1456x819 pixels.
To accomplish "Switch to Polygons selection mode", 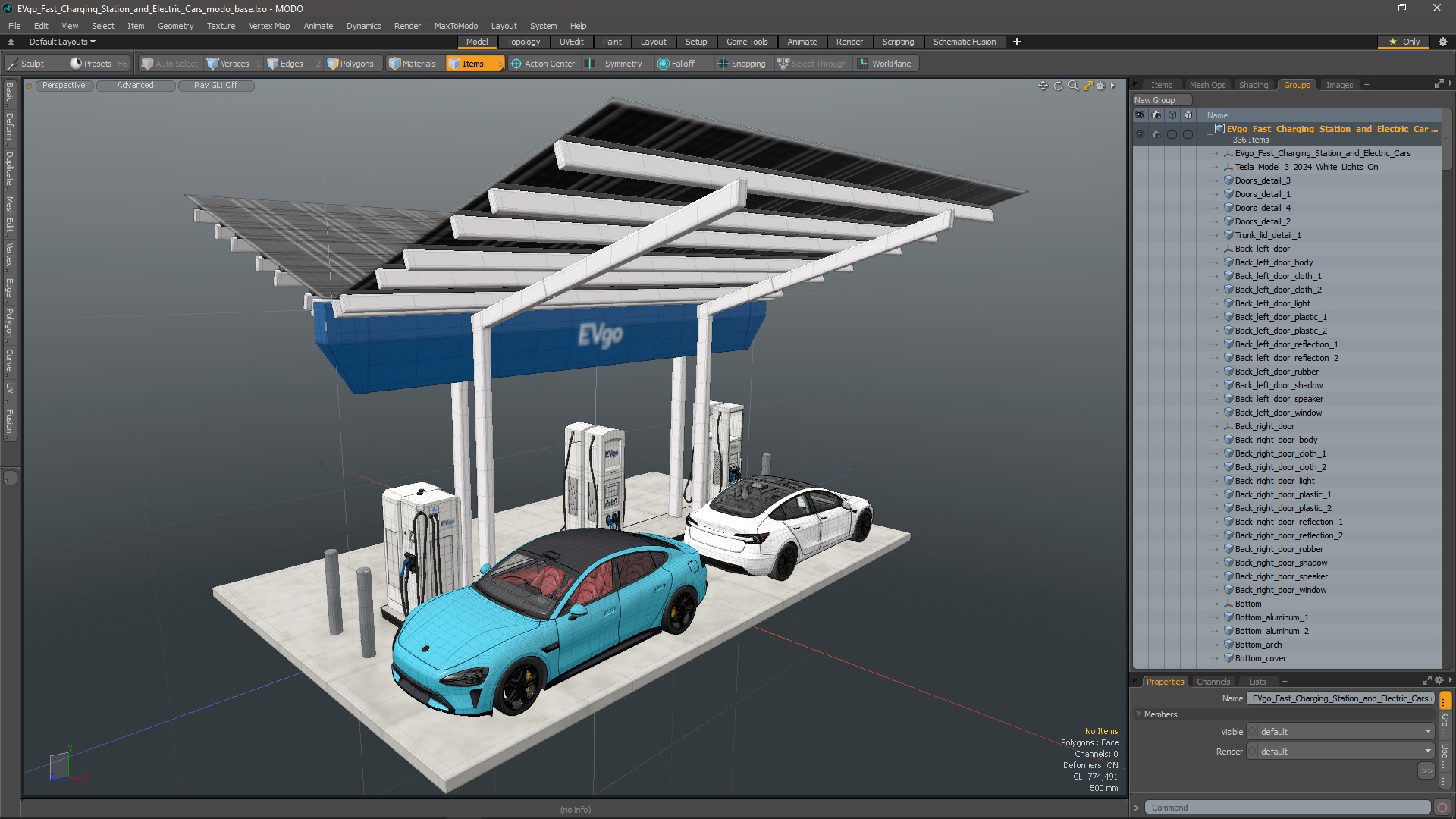I will tap(350, 64).
